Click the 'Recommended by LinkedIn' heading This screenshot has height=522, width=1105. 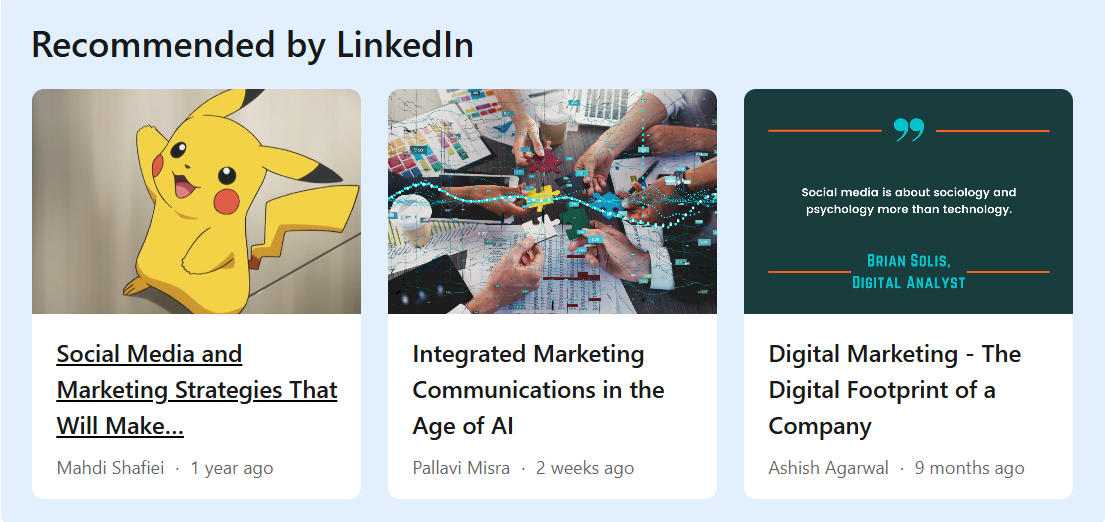click(252, 45)
